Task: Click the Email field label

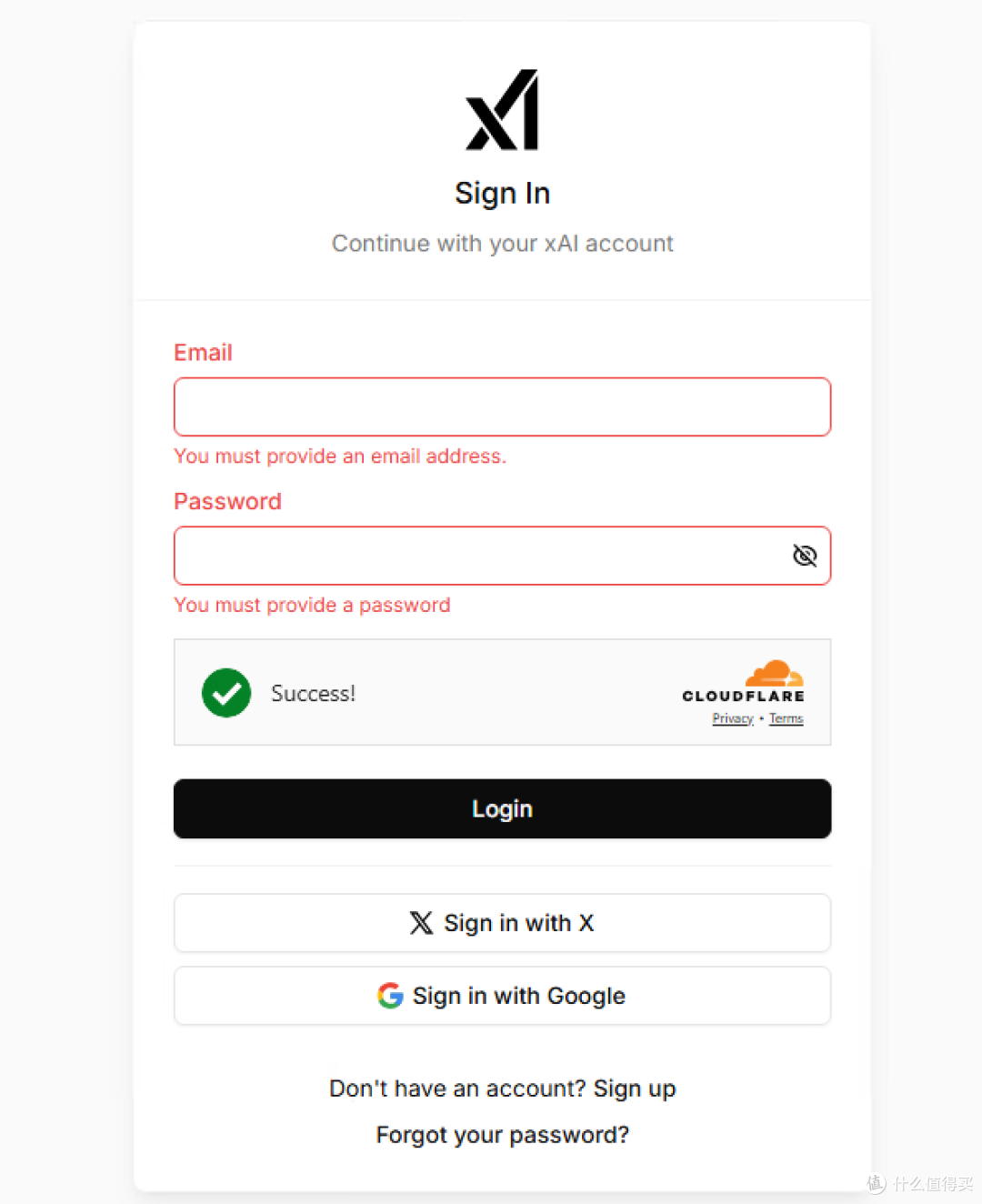Action: click(203, 353)
